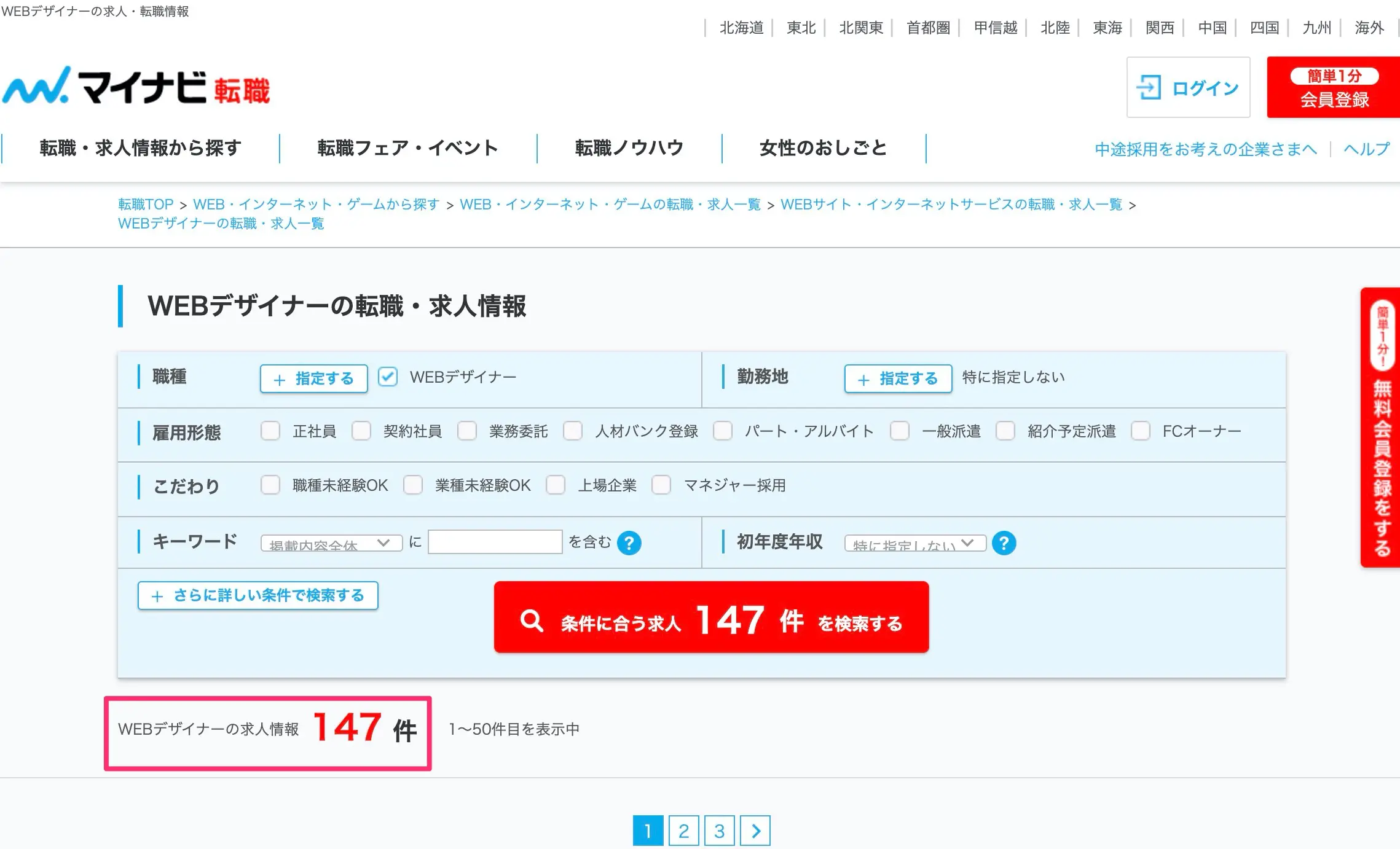The height and width of the screenshot is (849, 1400).
Task: Click the Mynavi Tenshoku logo
Action: click(x=136, y=87)
